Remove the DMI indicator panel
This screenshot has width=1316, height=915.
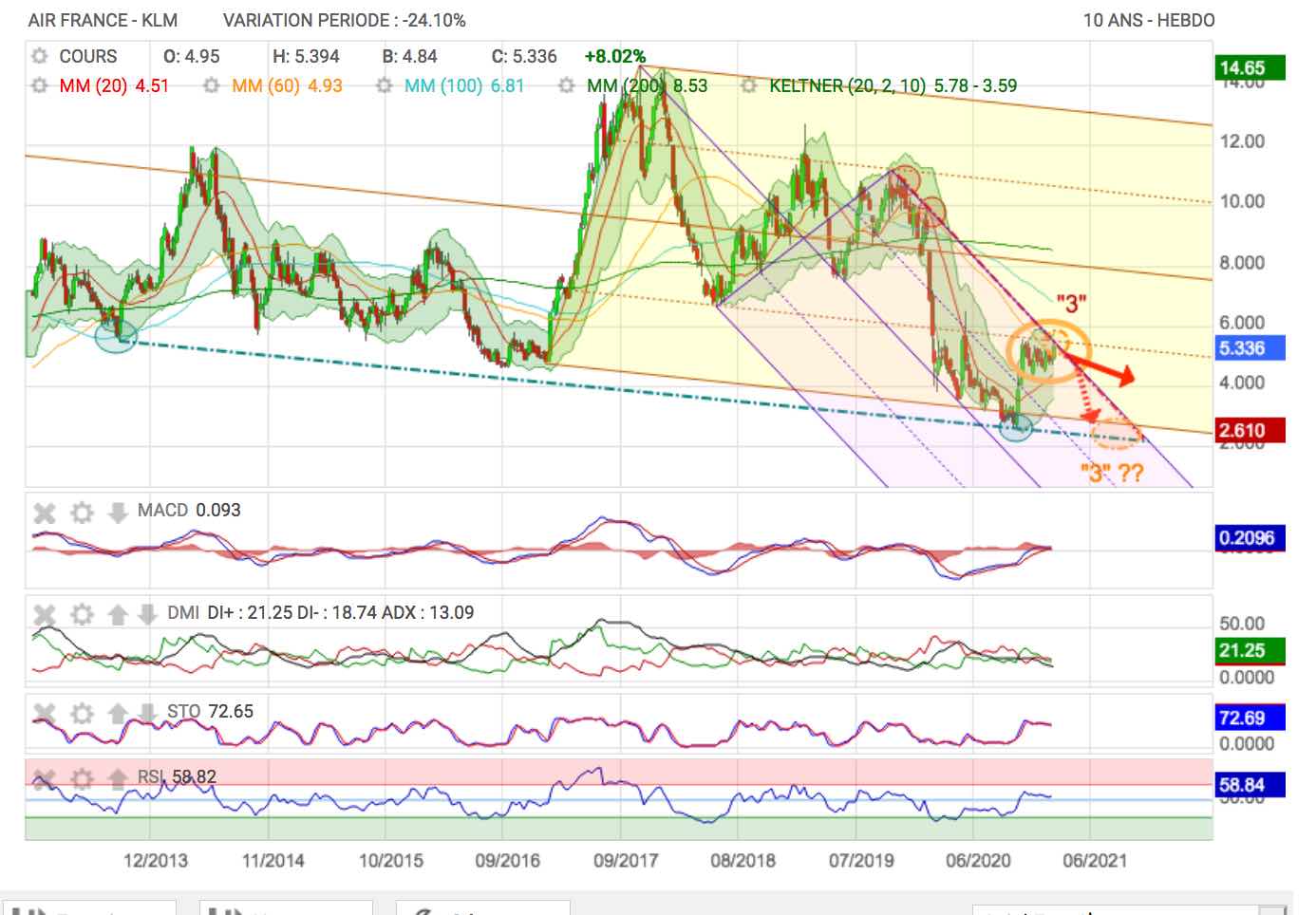[45, 614]
